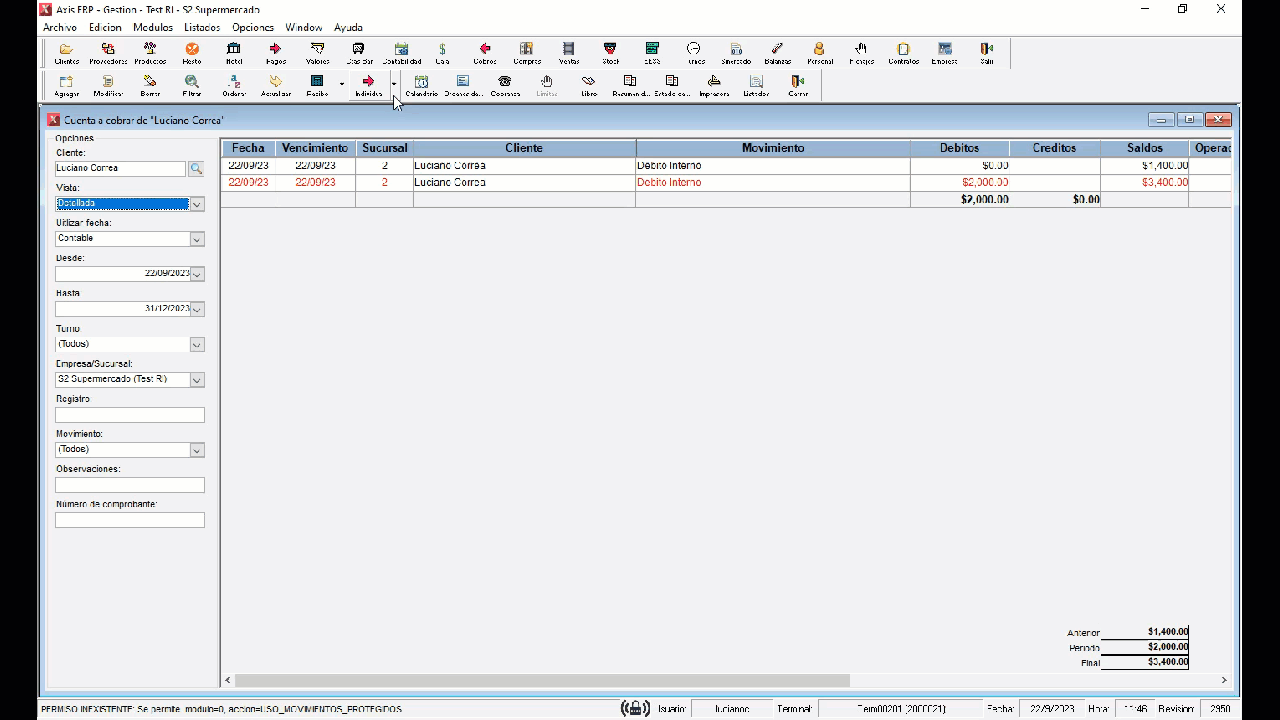Open the Calendario toolbar icon
The image size is (1280, 720).
(421, 85)
